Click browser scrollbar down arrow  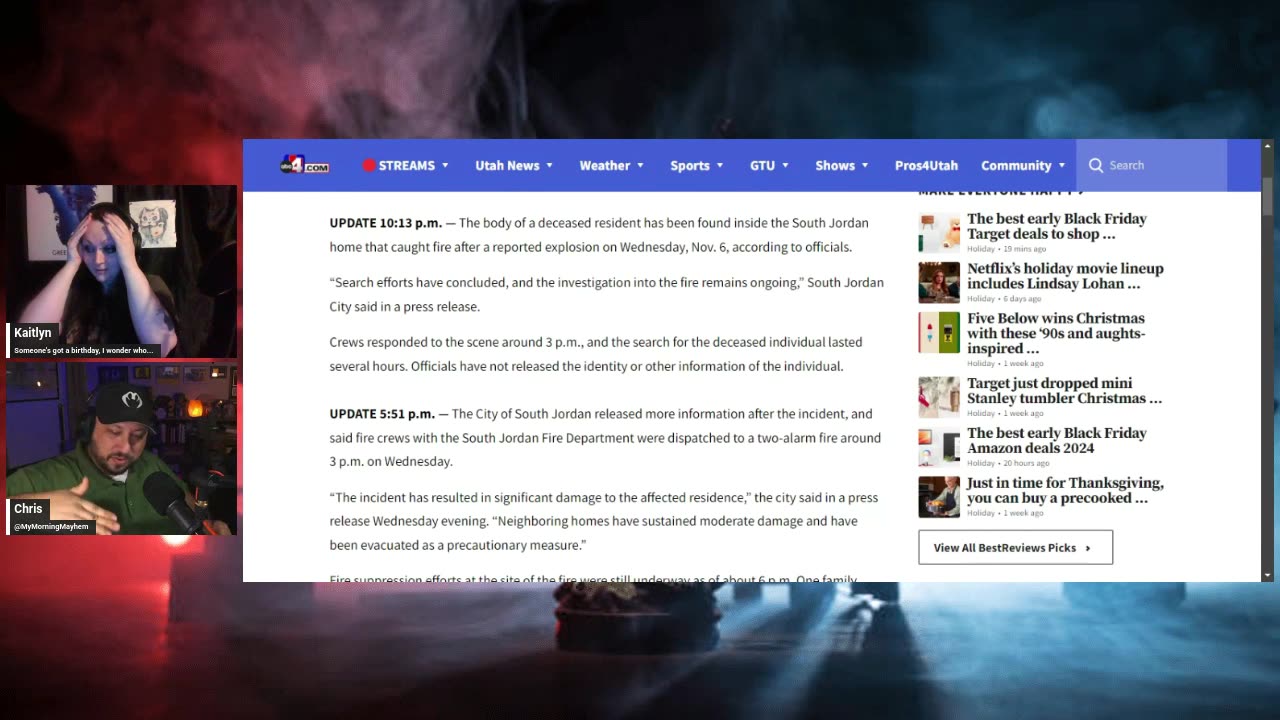(1268, 575)
